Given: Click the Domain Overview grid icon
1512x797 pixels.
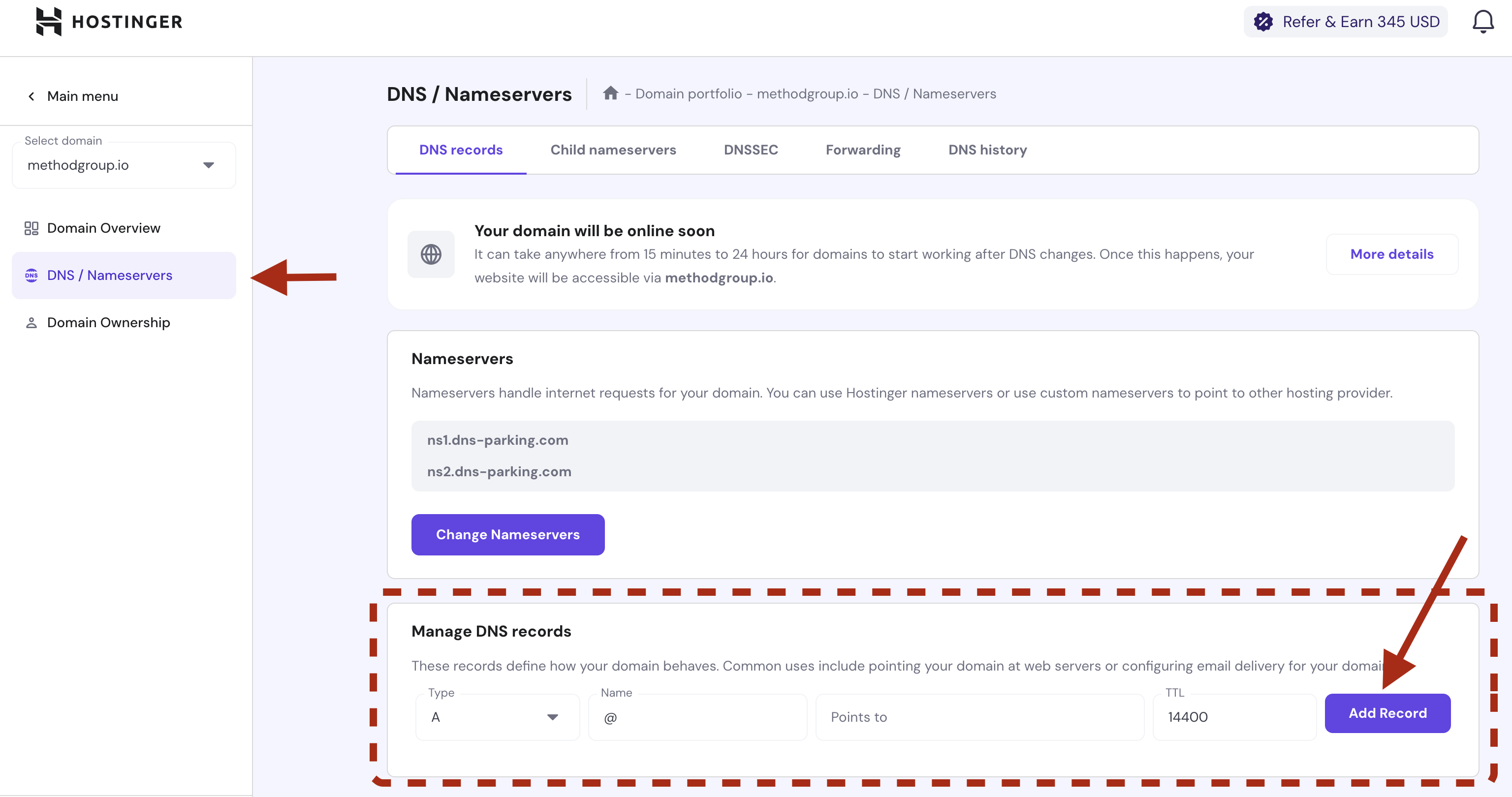Looking at the screenshot, I should [31, 228].
